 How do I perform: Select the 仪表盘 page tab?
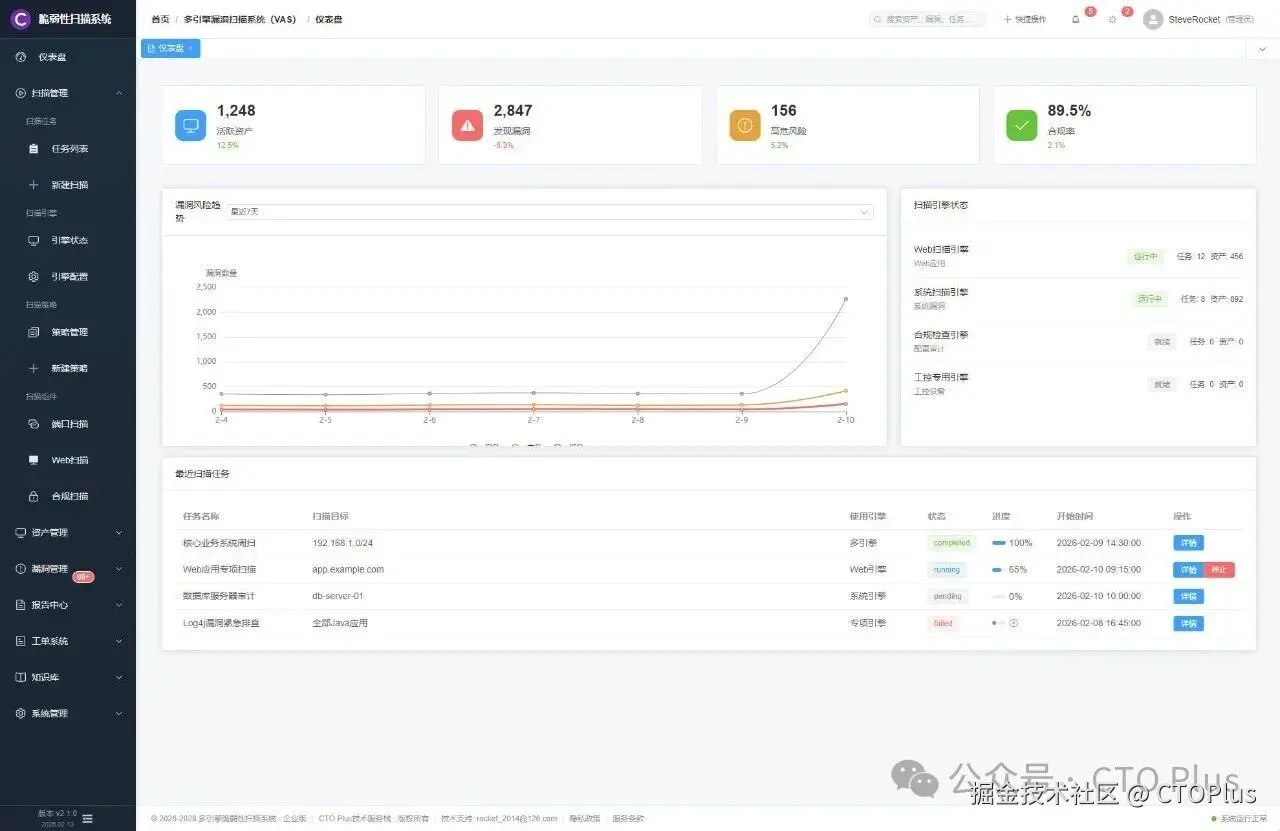170,48
